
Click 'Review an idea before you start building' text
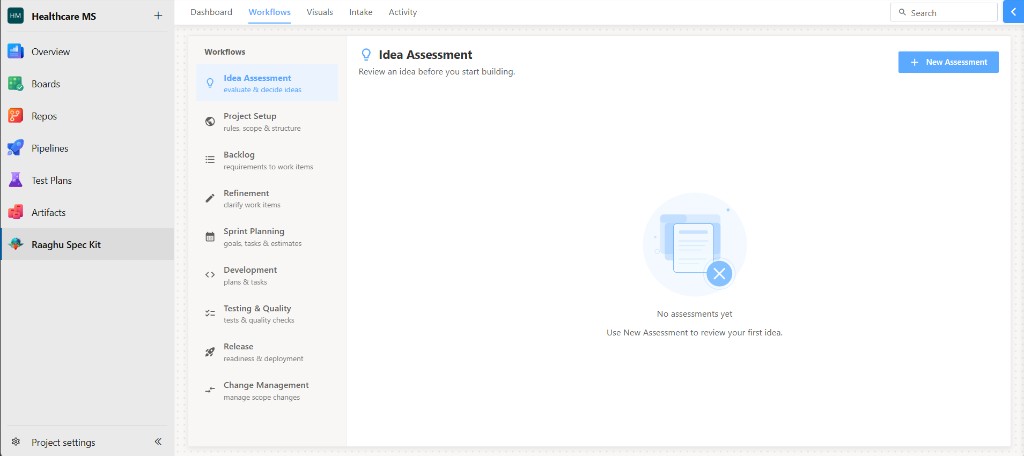pos(437,71)
